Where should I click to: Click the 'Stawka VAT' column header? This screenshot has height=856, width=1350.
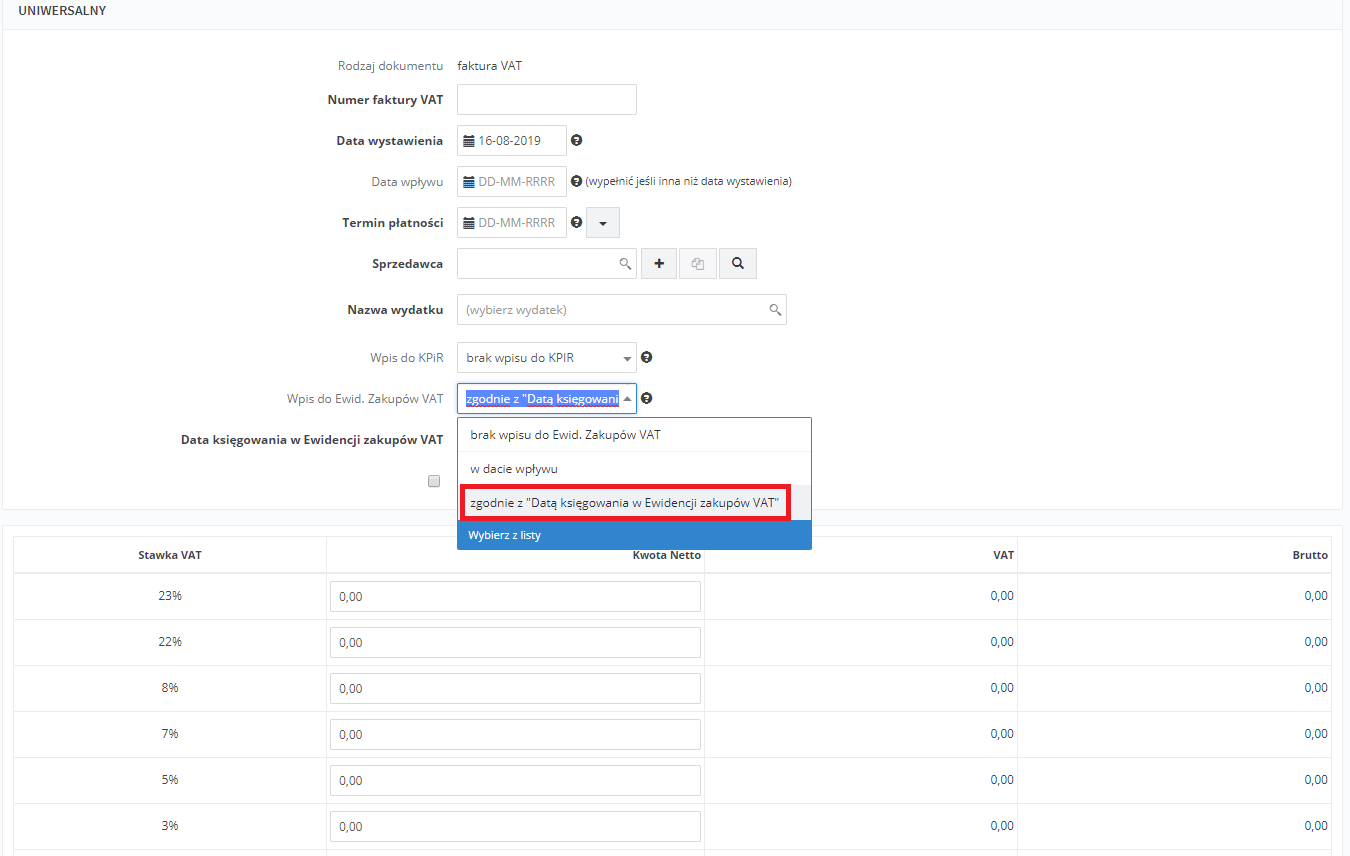tap(170, 555)
